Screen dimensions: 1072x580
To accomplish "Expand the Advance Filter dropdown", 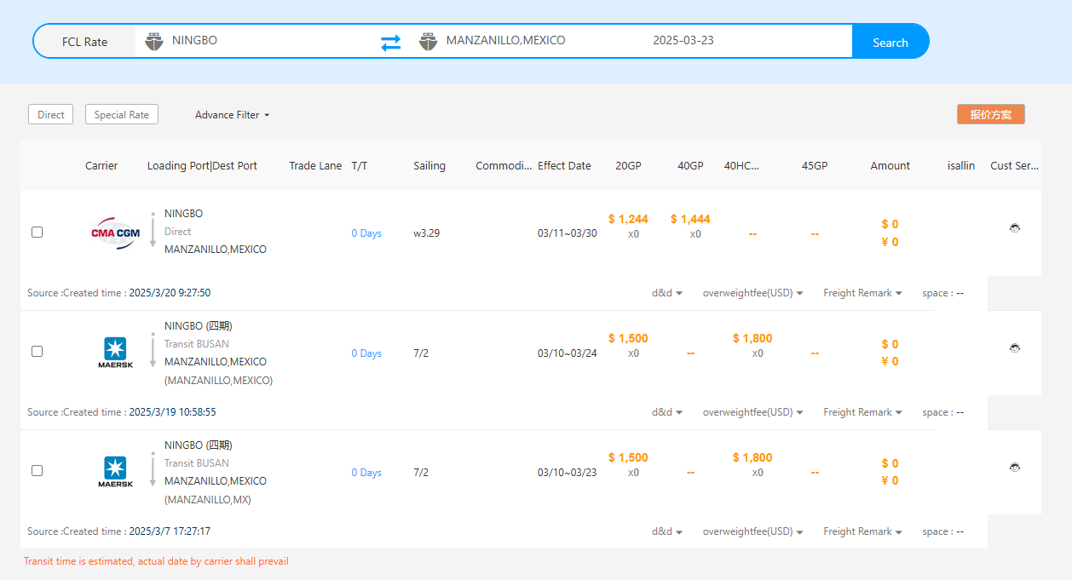I will tap(232, 115).
